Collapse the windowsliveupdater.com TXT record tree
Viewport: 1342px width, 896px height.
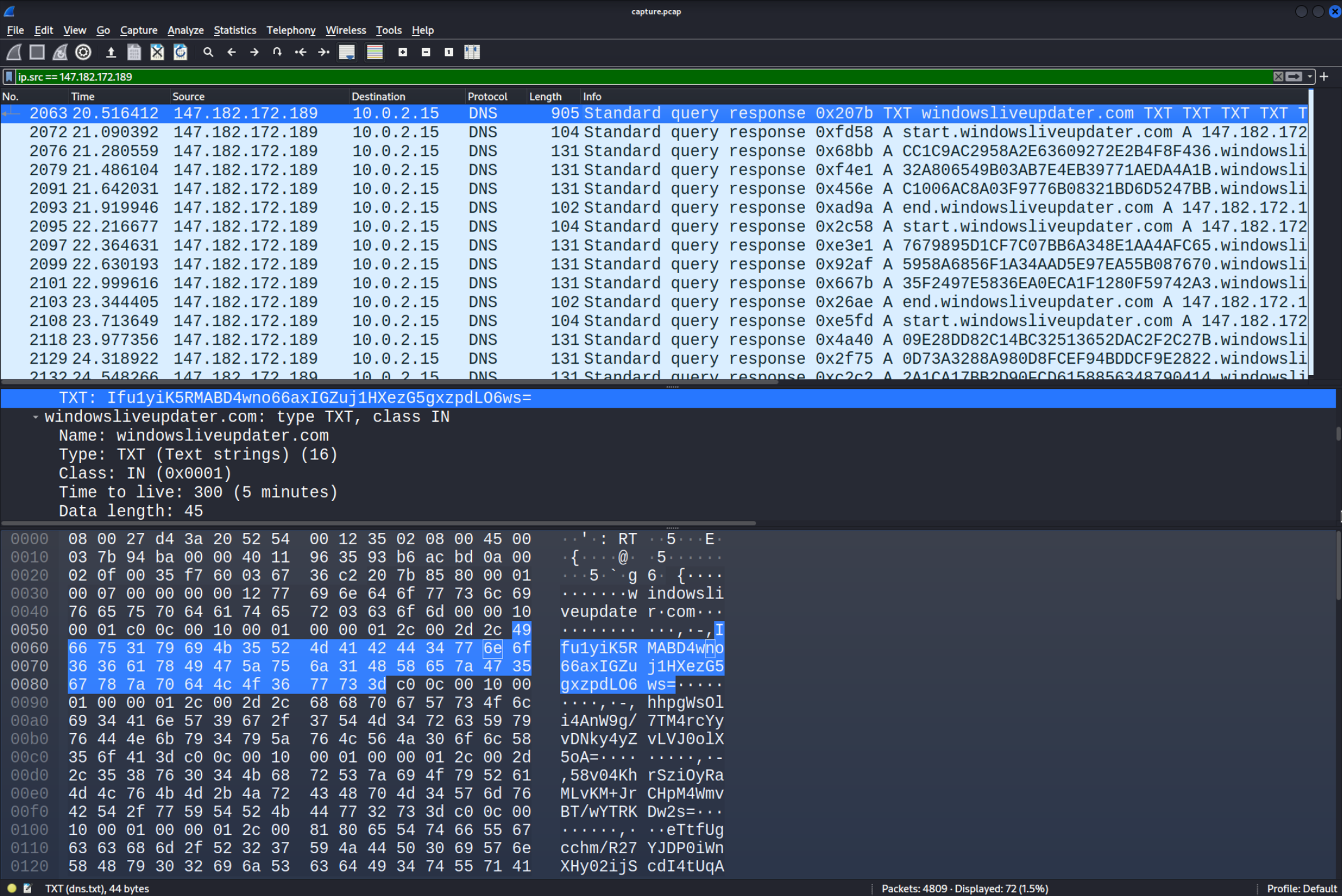(x=35, y=417)
